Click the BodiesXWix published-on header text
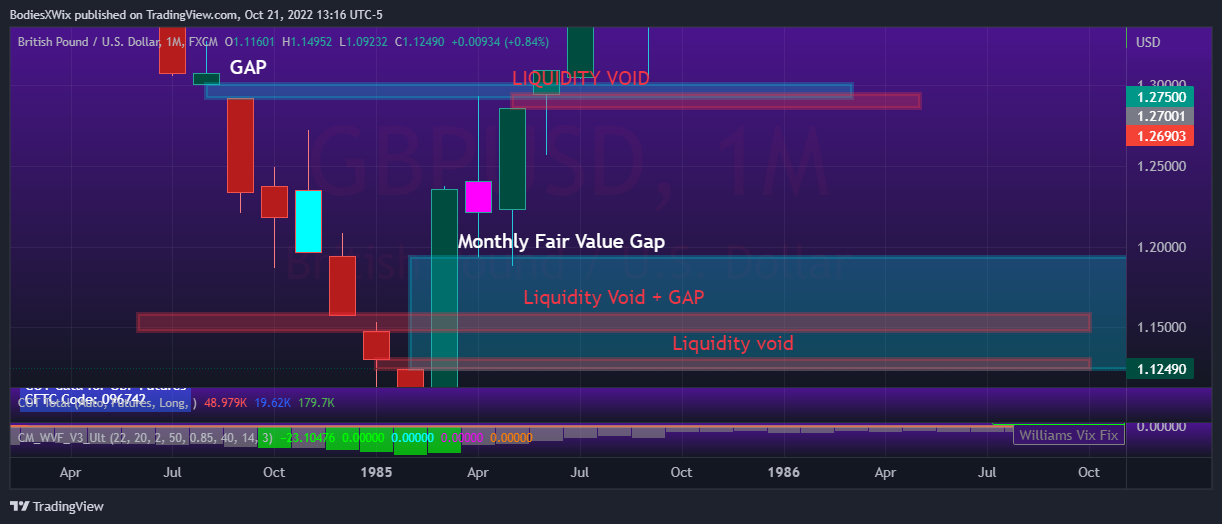Screen dimensions: 1222x524 (196, 14)
